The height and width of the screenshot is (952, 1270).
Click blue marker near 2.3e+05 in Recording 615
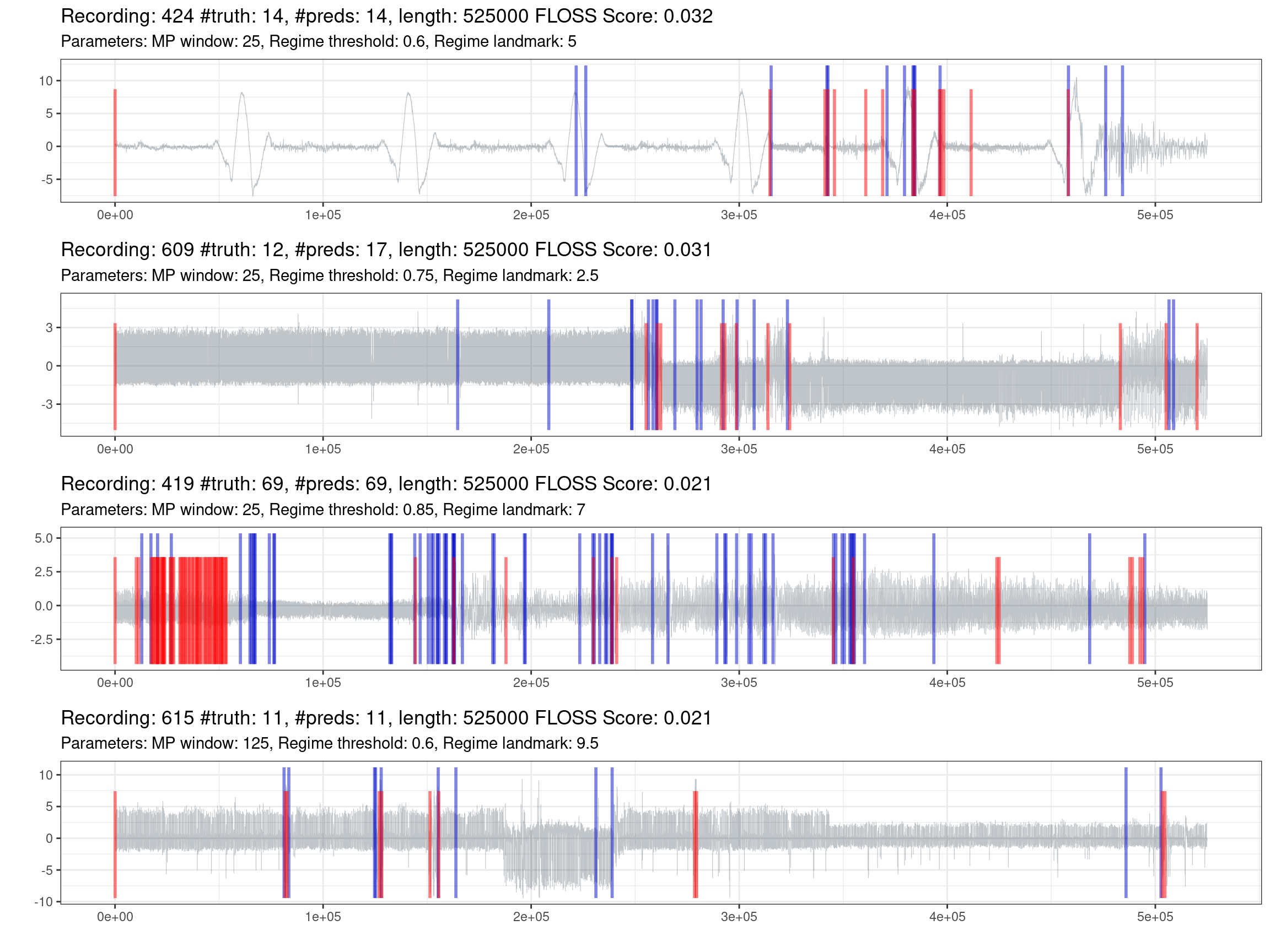(x=596, y=832)
